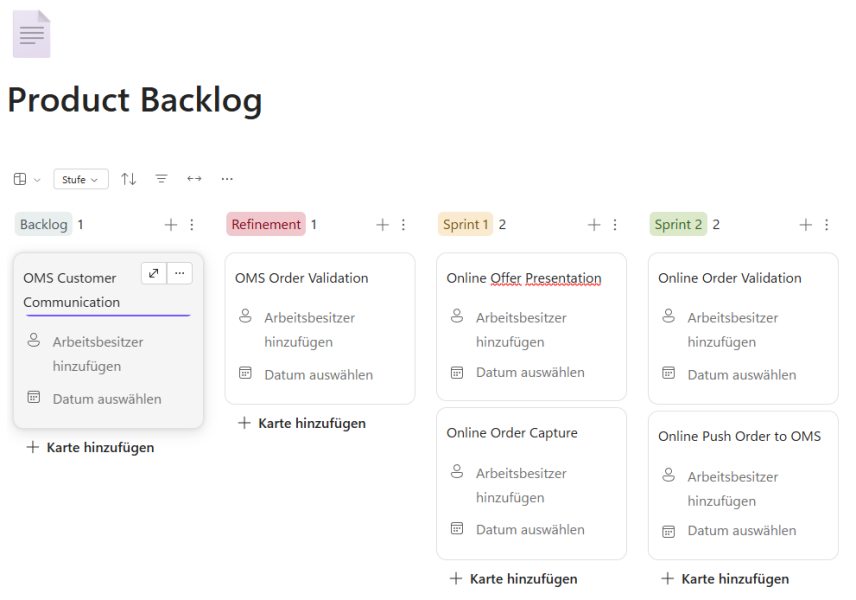Screen dimensions: 856x600
Task: Click the red Refinement label tag
Action: coord(264,225)
